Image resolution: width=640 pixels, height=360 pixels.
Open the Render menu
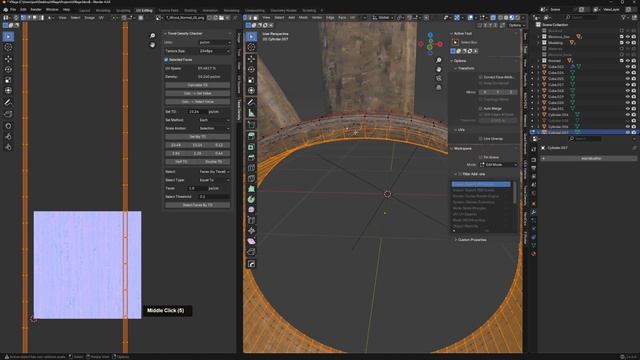[36, 9]
